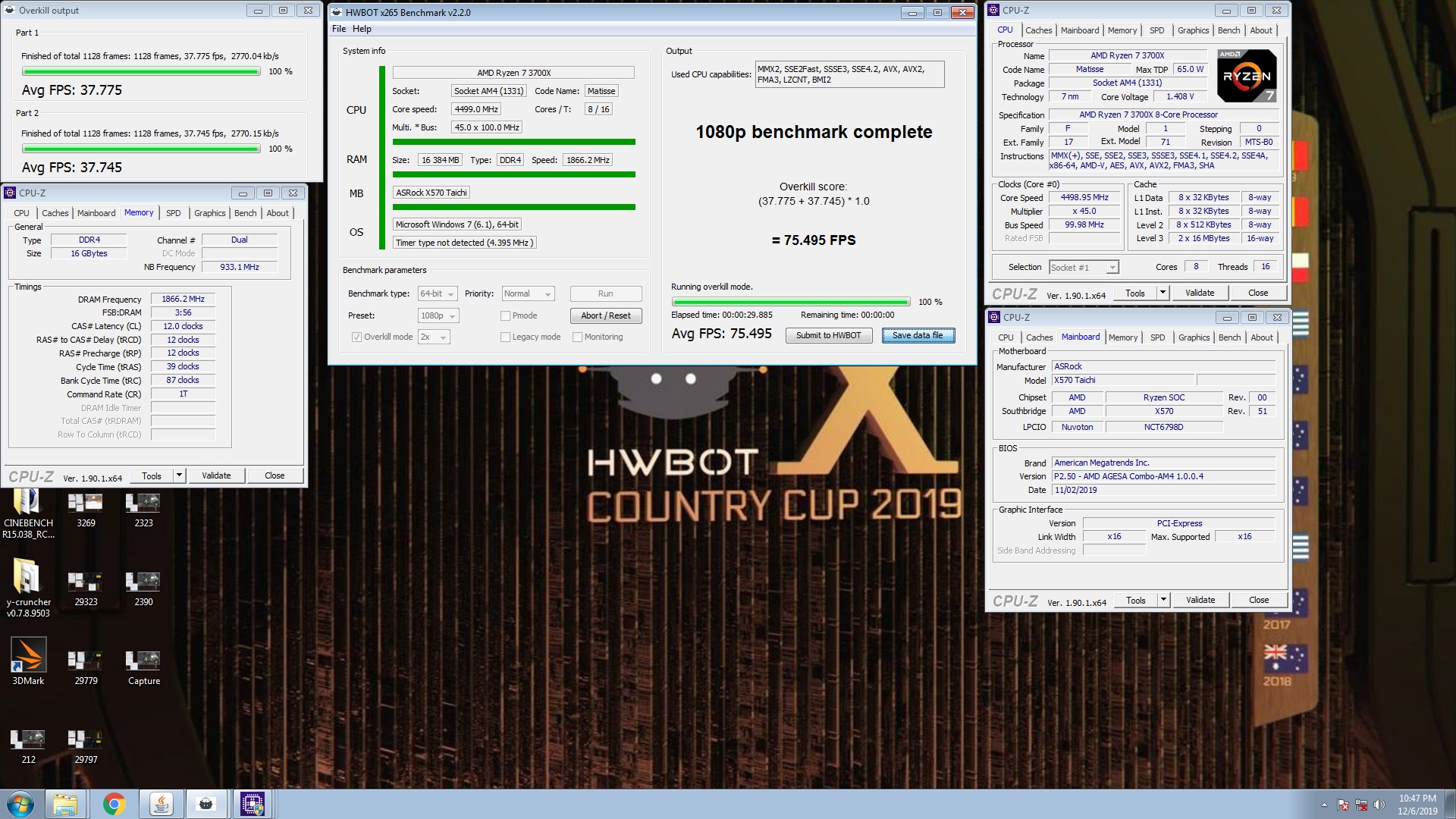This screenshot has height=819, width=1456.
Task: Click Tools button in CPU-Z CPU window
Action: pos(1135,293)
